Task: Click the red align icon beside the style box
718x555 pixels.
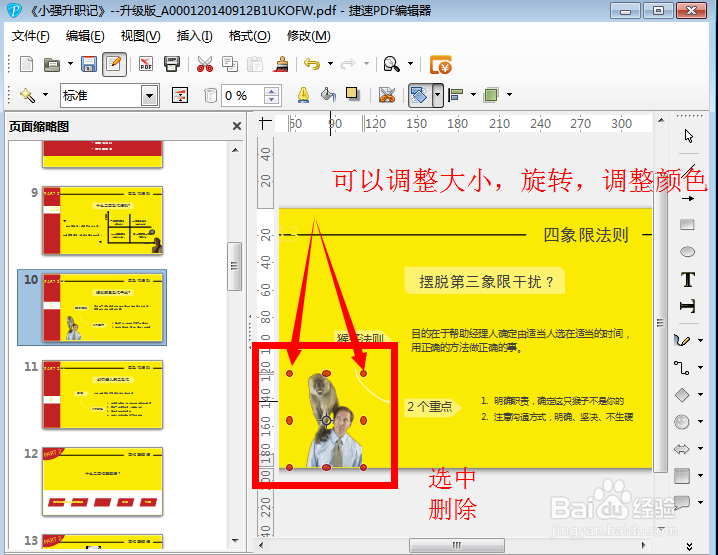Action: (x=180, y=95)
